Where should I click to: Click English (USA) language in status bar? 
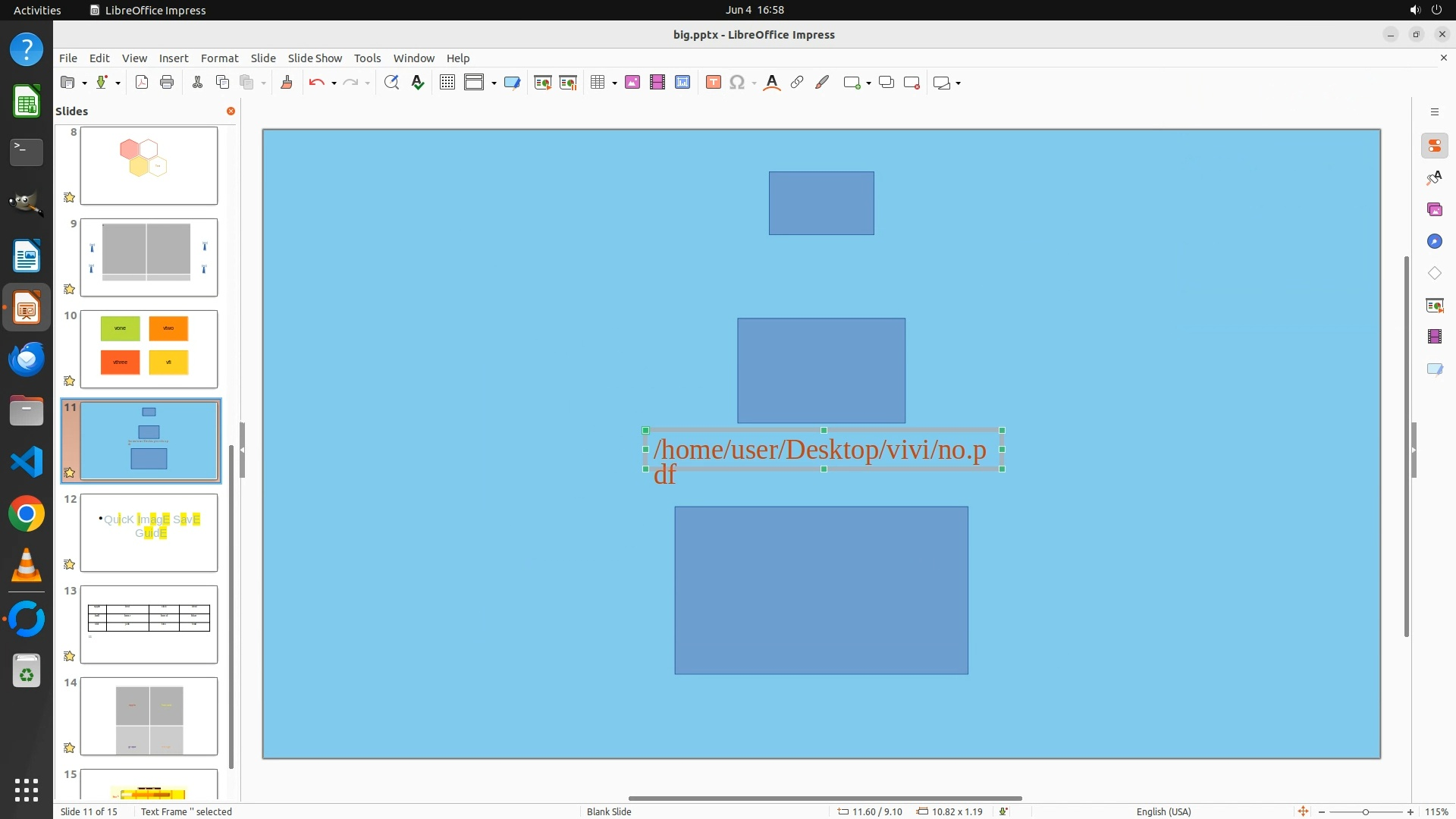[x=1163, y=811]
